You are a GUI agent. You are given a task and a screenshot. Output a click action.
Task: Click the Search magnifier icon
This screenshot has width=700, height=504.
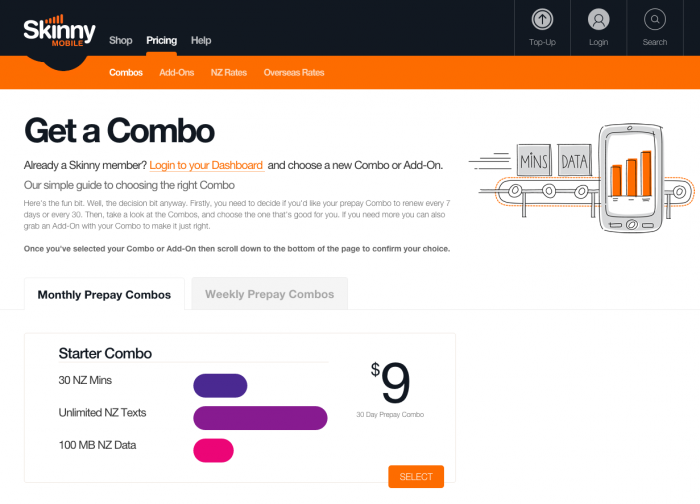(654, 20)
